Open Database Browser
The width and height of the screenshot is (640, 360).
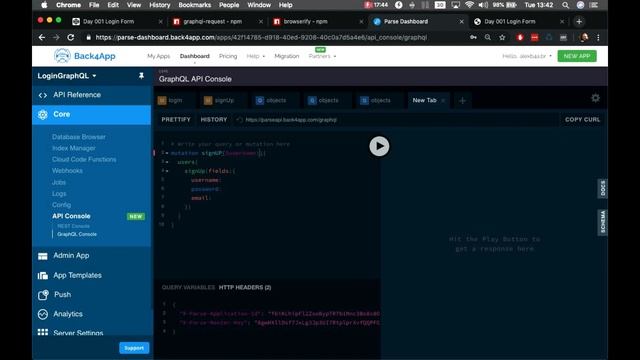click(x=79, y=137)
